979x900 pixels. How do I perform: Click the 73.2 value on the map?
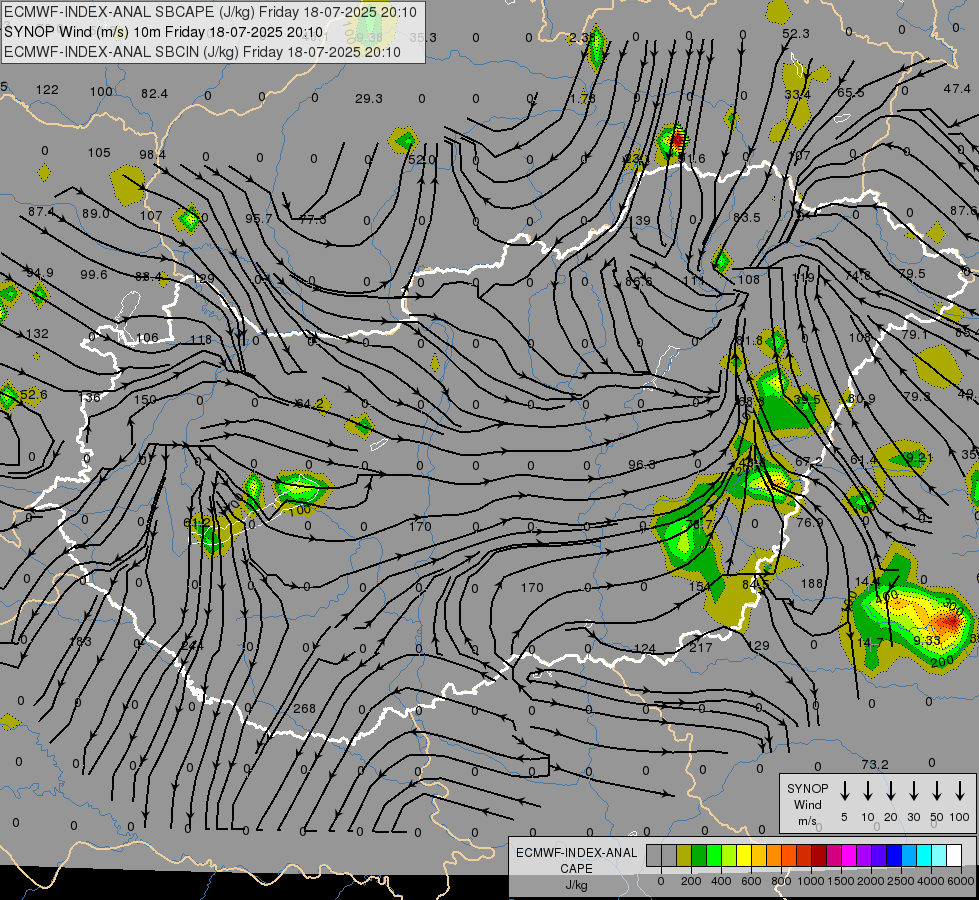(x=875, y=764)
